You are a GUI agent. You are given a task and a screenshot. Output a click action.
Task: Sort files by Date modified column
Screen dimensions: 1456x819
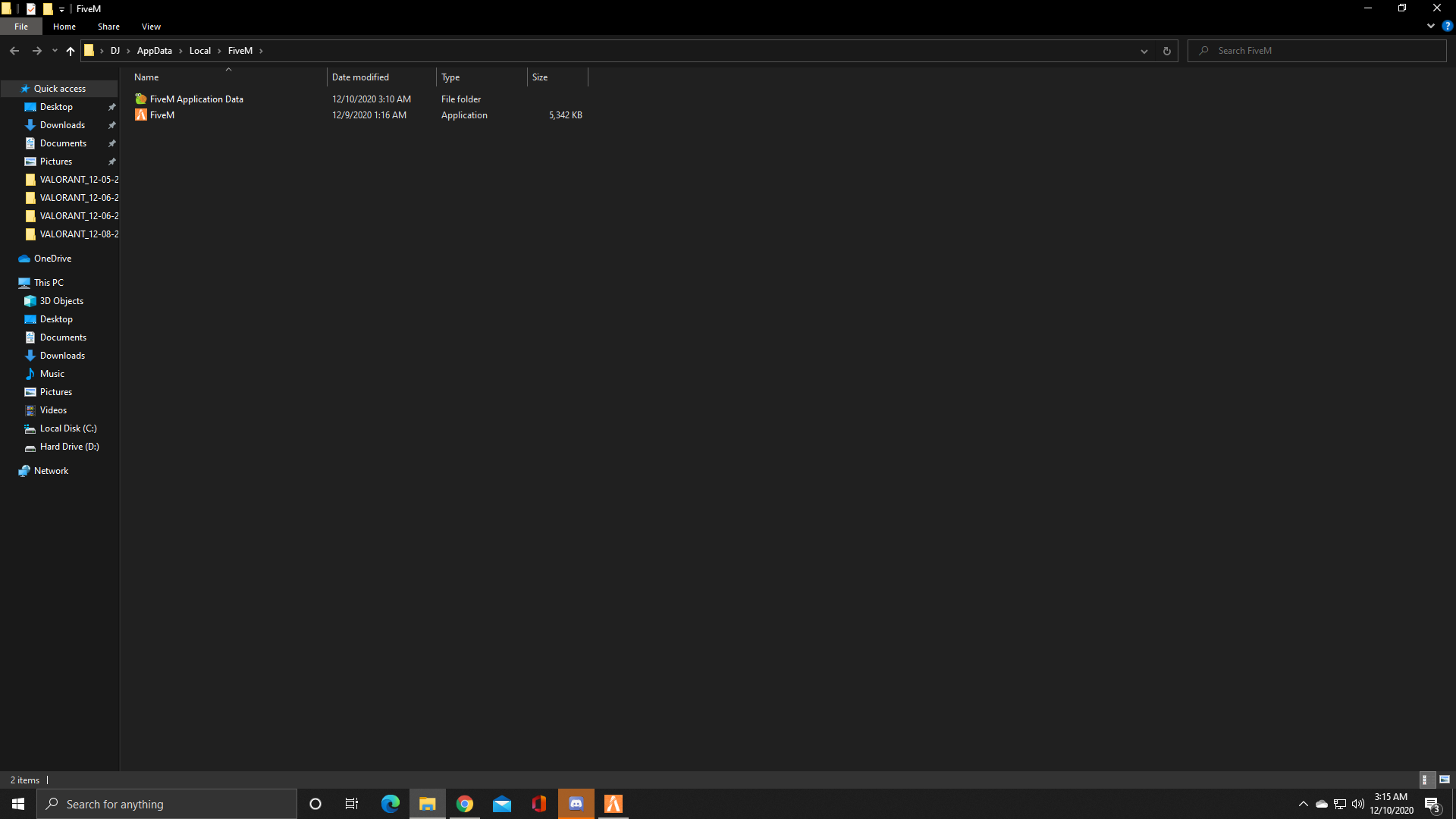click(x=360, y=77)
